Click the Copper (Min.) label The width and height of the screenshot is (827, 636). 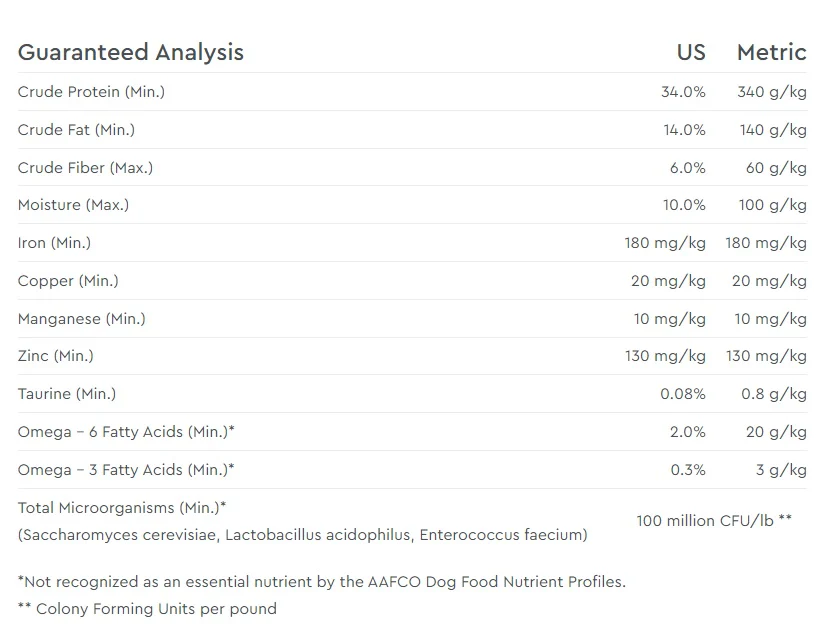point(68,281)
